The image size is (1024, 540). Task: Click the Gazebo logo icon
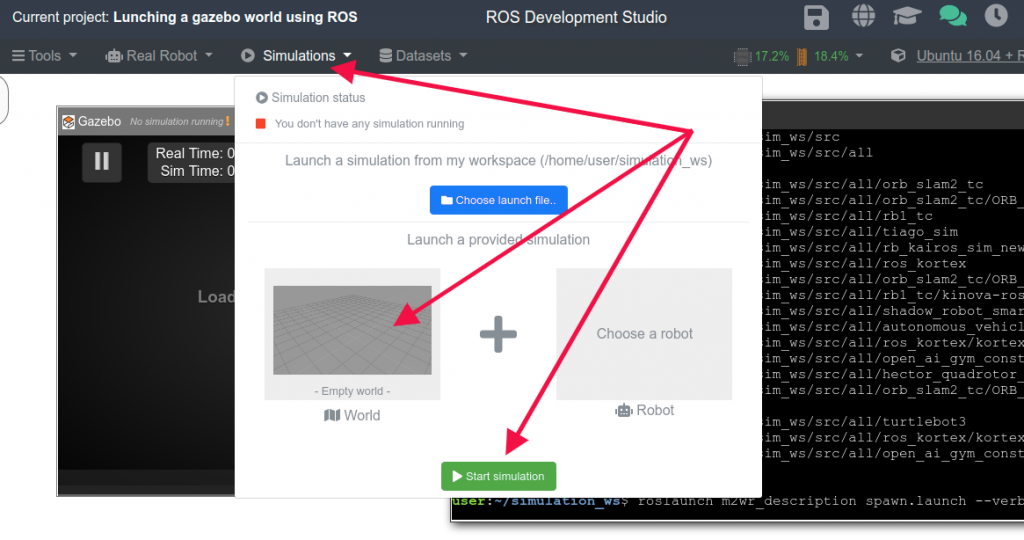(69, 121)
